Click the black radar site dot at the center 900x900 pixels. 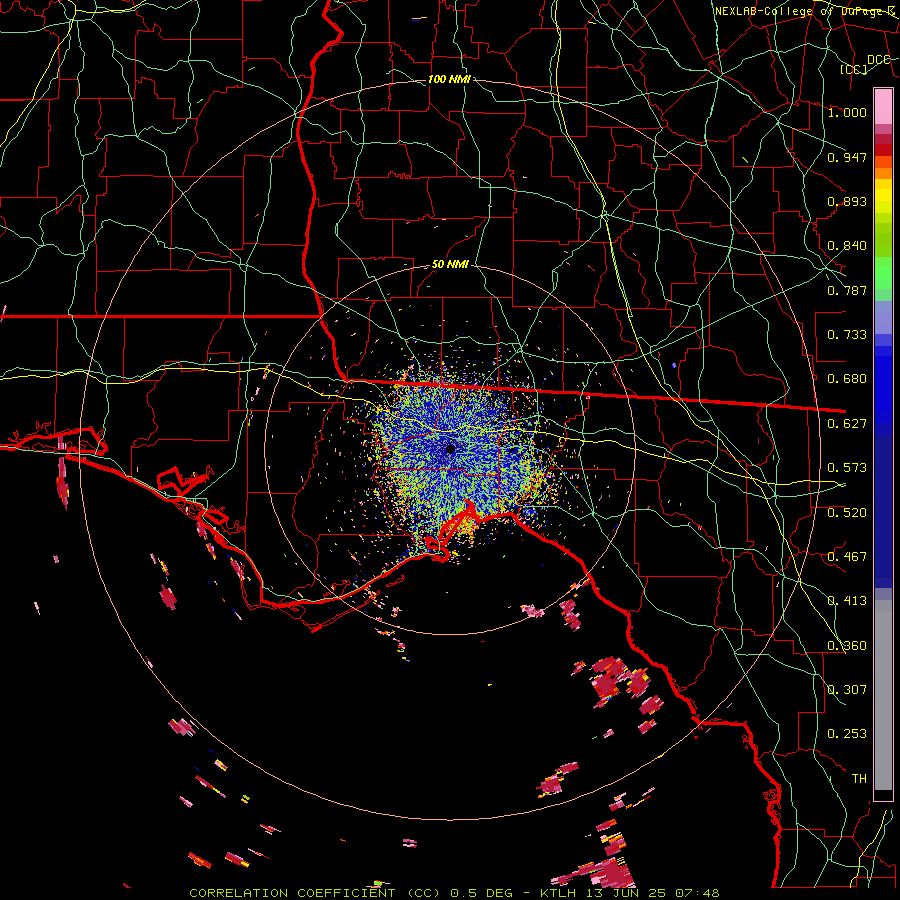click(x=451, y=449)
